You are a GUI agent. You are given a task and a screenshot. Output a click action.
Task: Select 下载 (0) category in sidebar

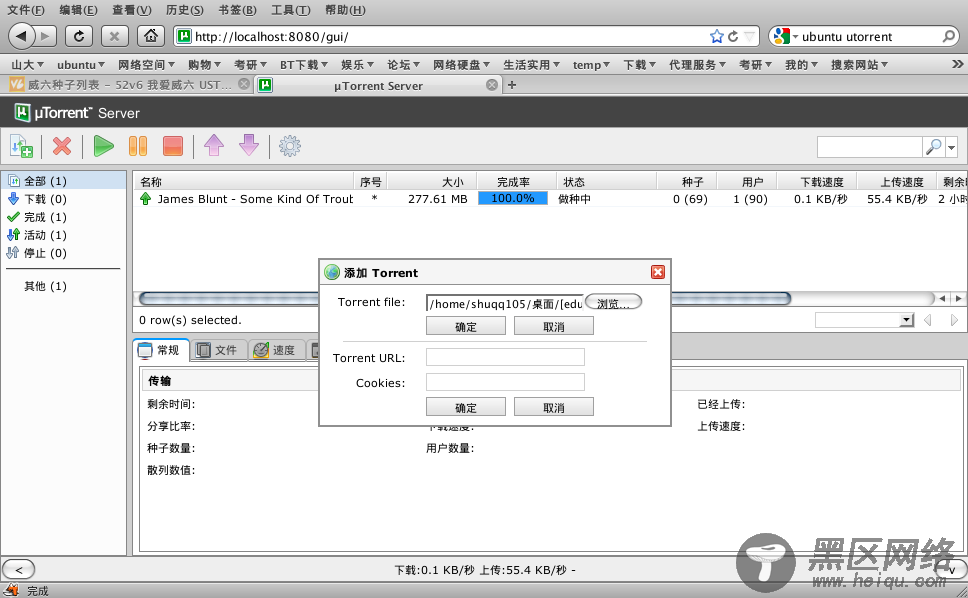click(64, 199)
